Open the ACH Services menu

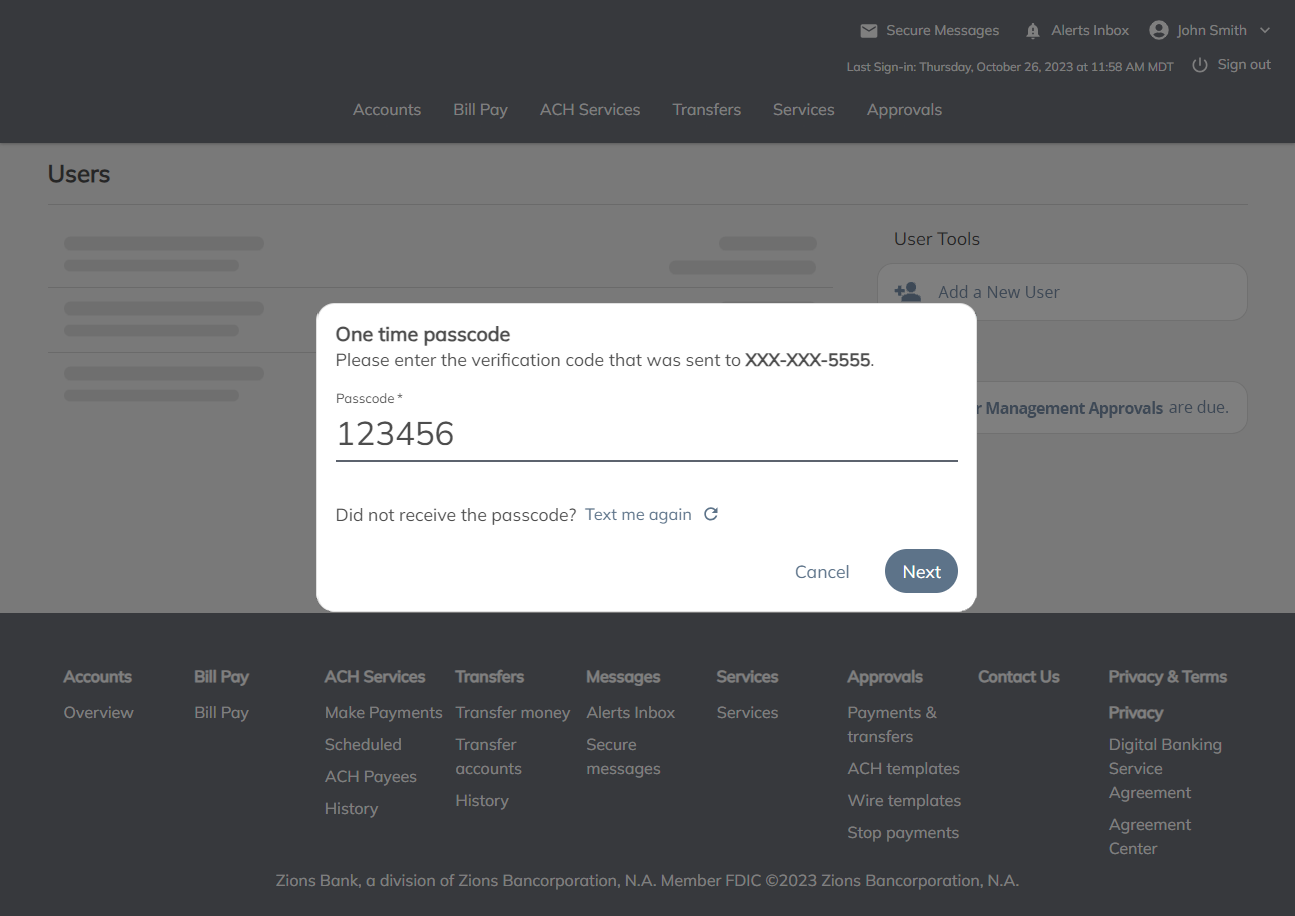point(590,110)
